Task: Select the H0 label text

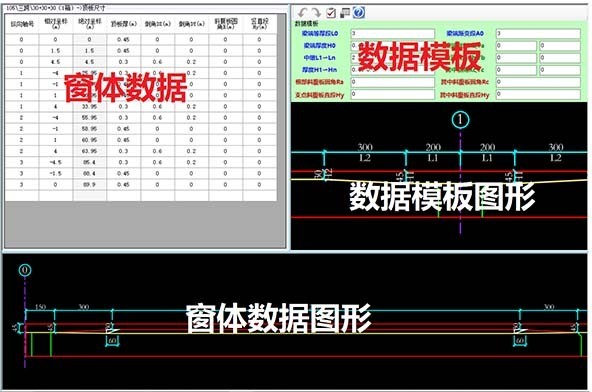Action: click(x=319, y=46)
